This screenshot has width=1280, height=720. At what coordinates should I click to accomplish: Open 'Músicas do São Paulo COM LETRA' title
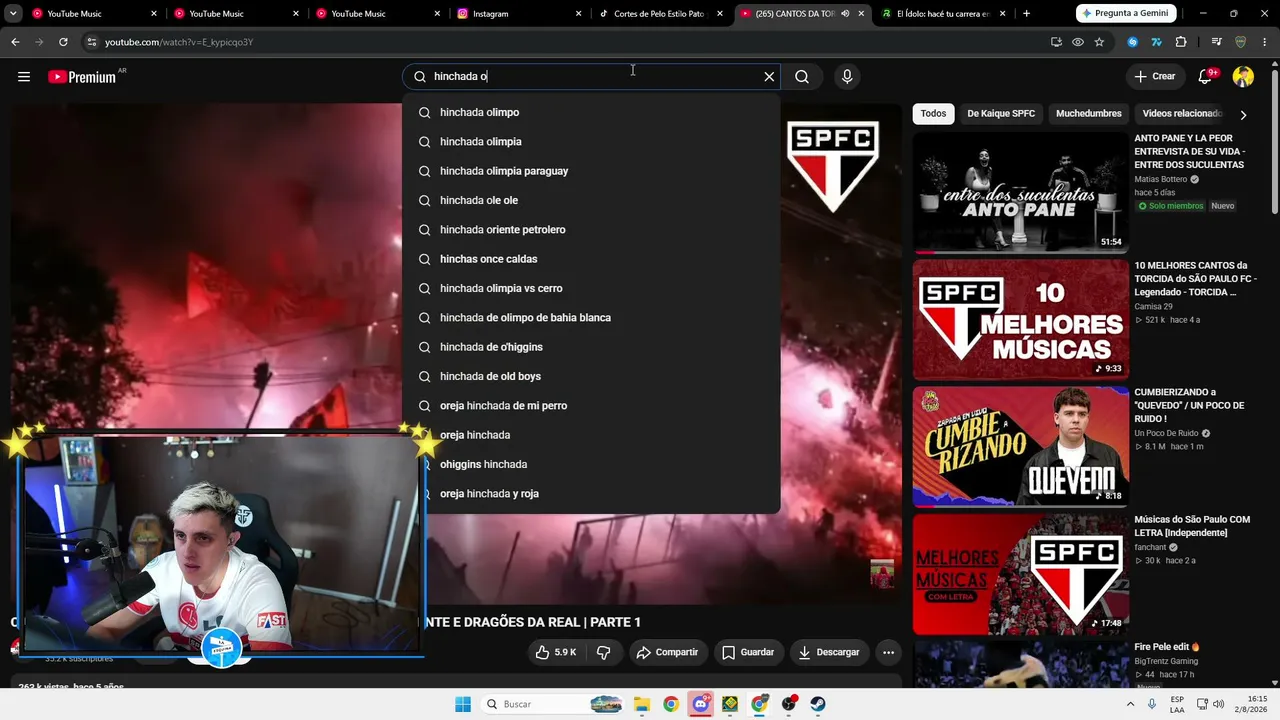point(1192,526)
